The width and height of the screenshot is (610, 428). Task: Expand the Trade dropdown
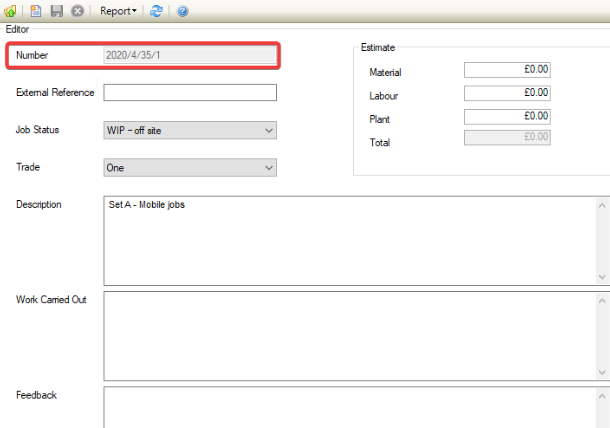point(268,168)
